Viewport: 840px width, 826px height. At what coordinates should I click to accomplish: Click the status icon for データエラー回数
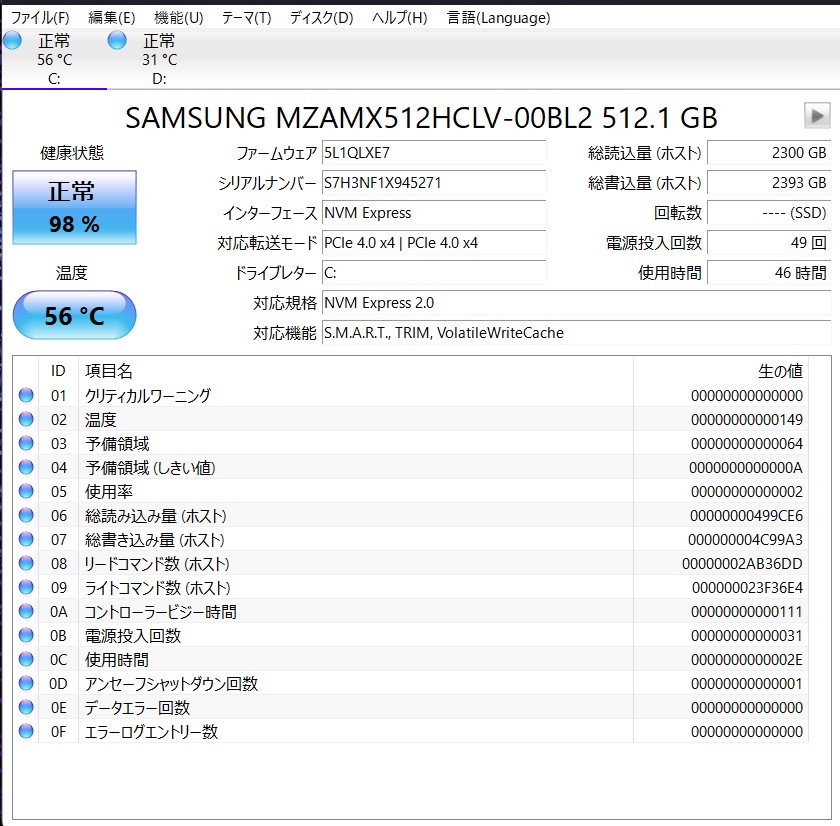click(x=26, y=707)
